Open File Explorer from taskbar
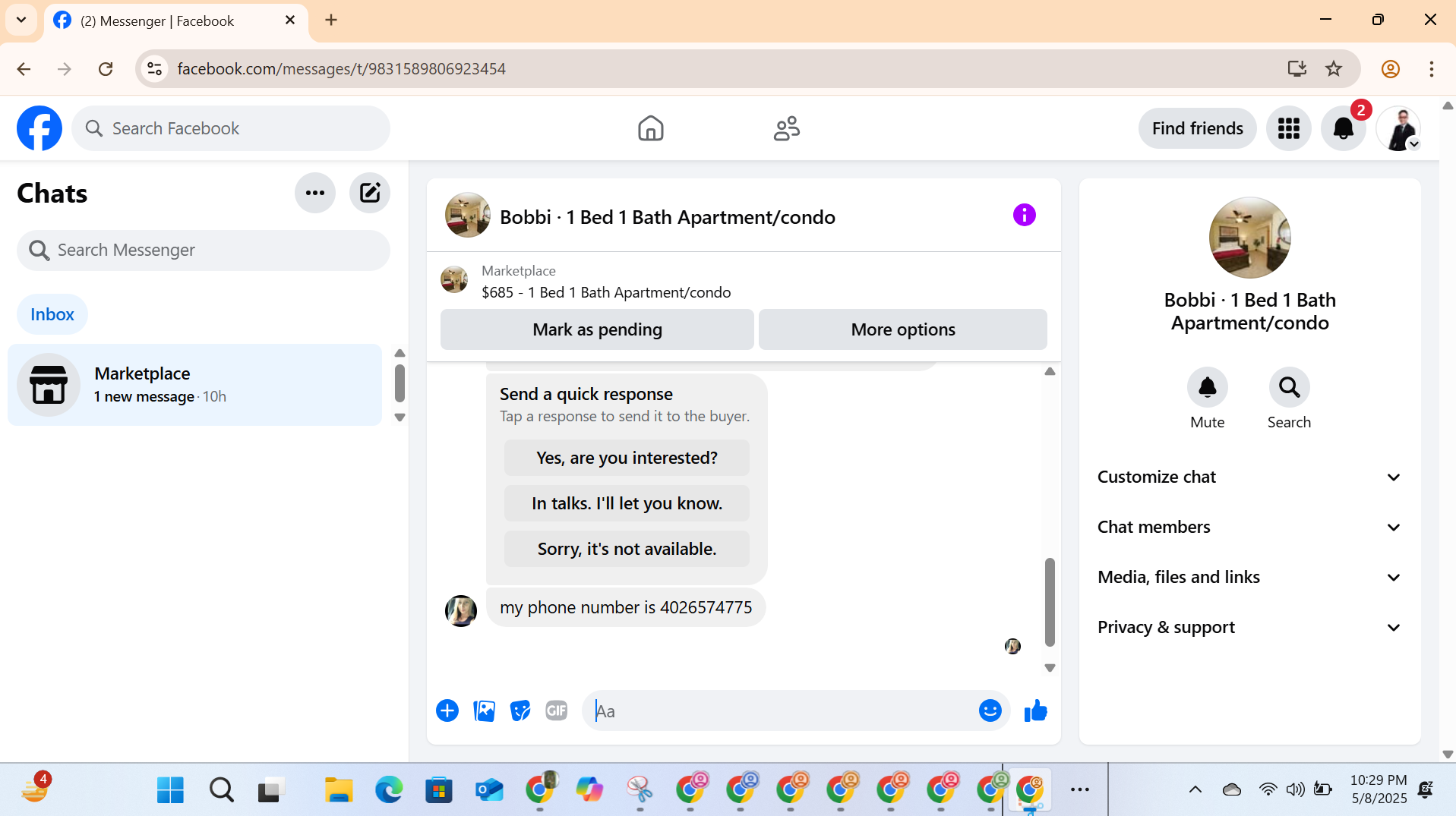This screenshot has width=1456, height=816. (x=339, y=790)
